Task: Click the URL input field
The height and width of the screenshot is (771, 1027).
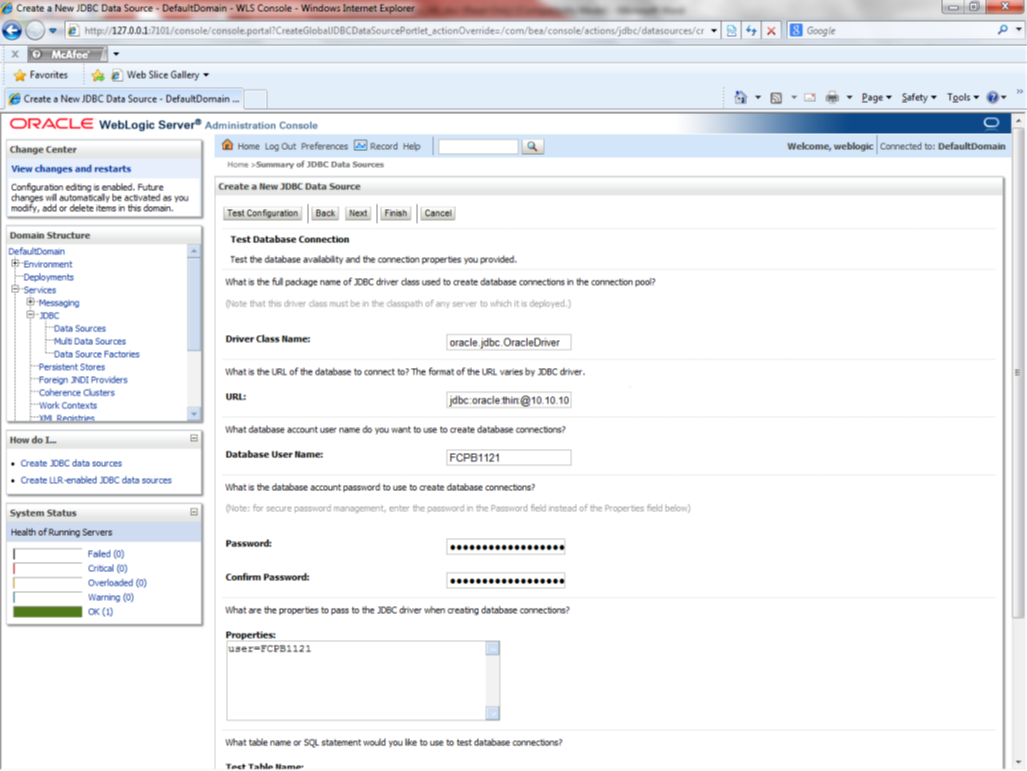Action: (x=508, y=400)
